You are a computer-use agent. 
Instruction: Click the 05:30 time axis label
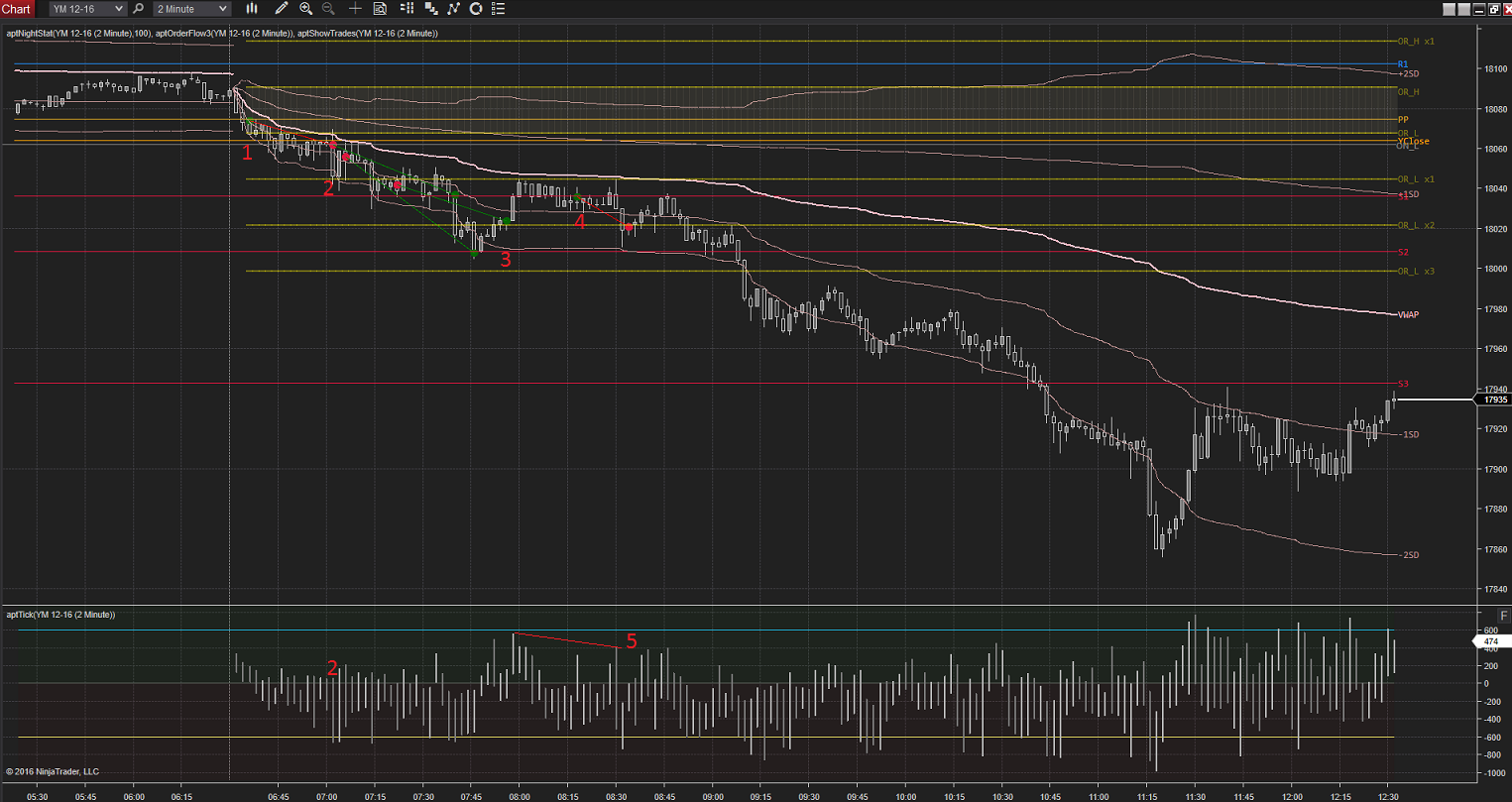(37, 796)
